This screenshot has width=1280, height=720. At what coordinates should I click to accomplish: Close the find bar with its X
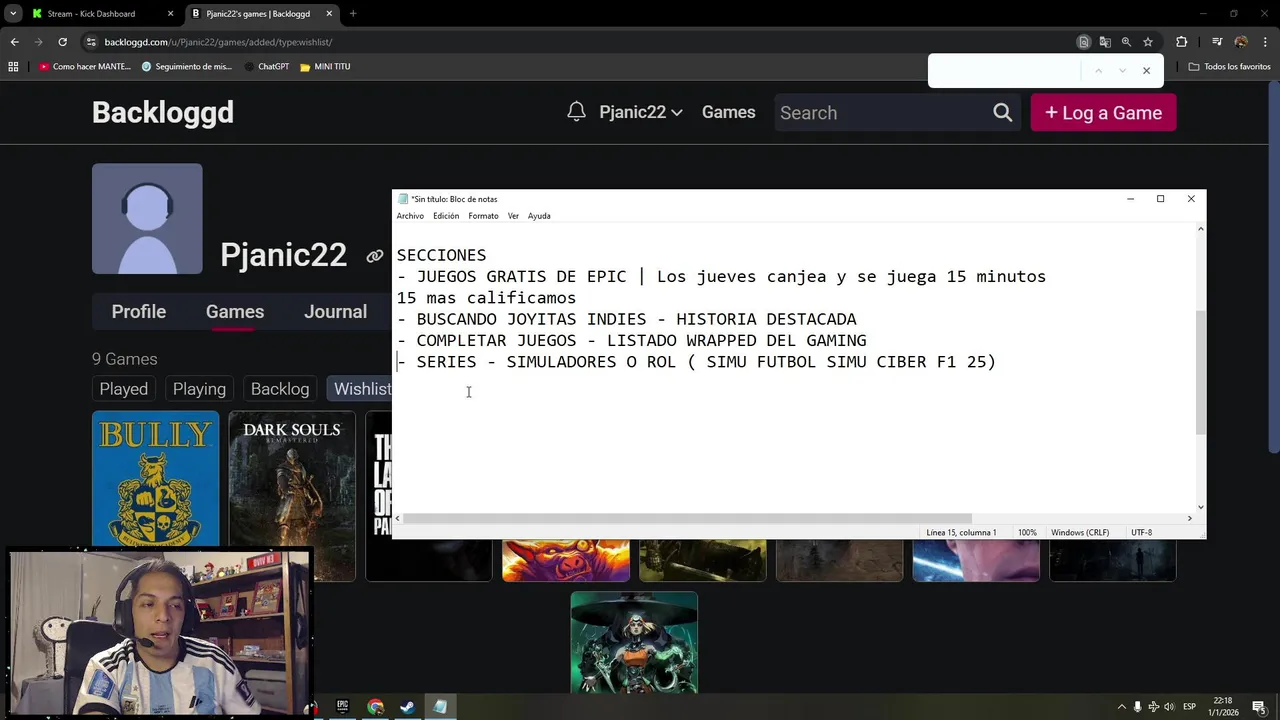click(x=1146, y=71)
